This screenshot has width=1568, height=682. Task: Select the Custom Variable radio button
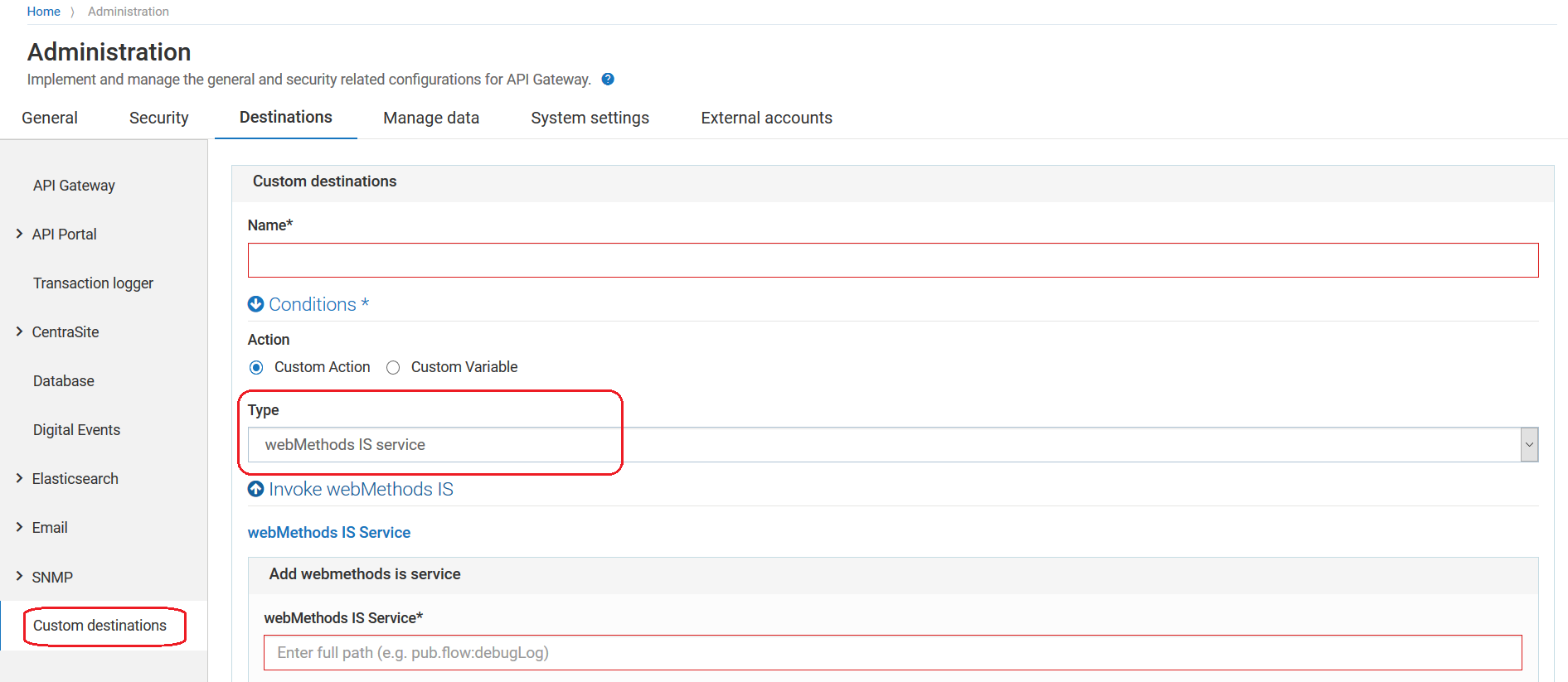point(393,367)
